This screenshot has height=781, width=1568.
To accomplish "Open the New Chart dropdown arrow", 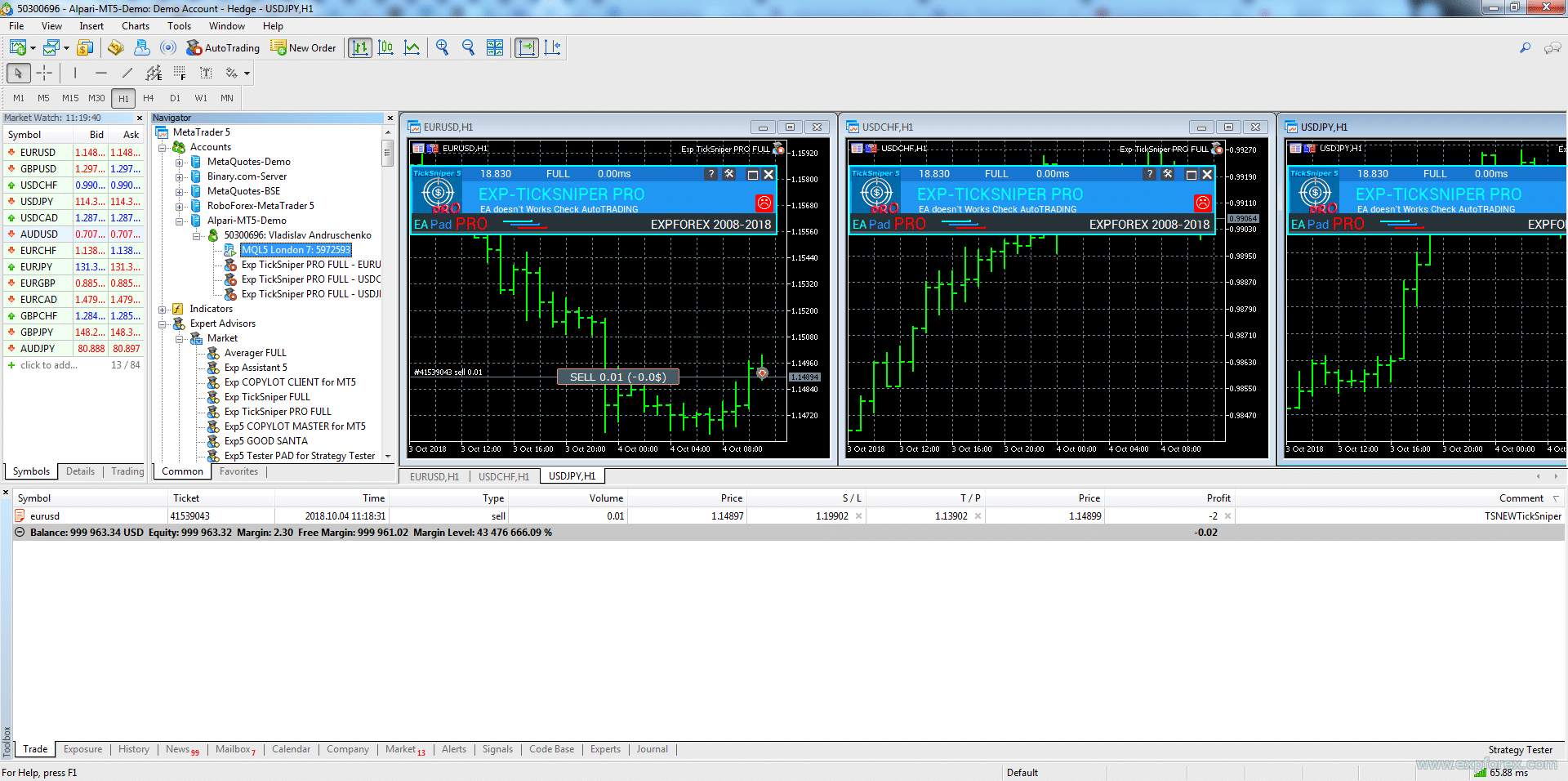I will point(33,48).
